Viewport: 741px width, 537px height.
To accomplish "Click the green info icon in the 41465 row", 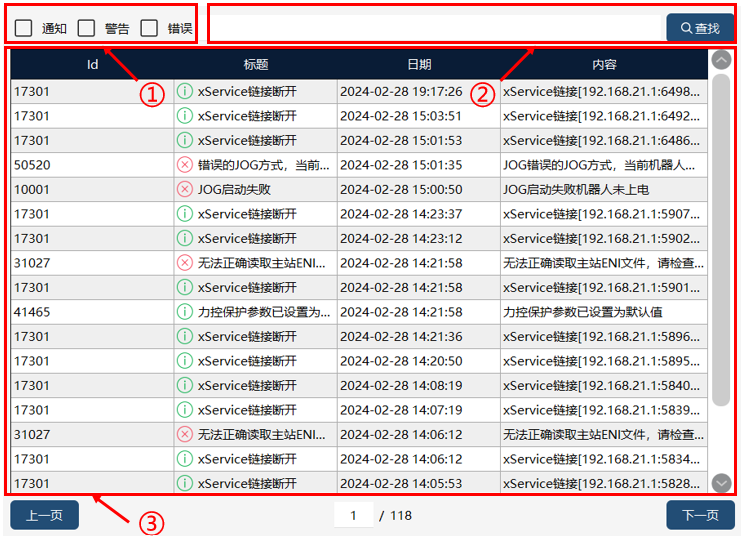I will pyautogui.click(x=185, y=312).
